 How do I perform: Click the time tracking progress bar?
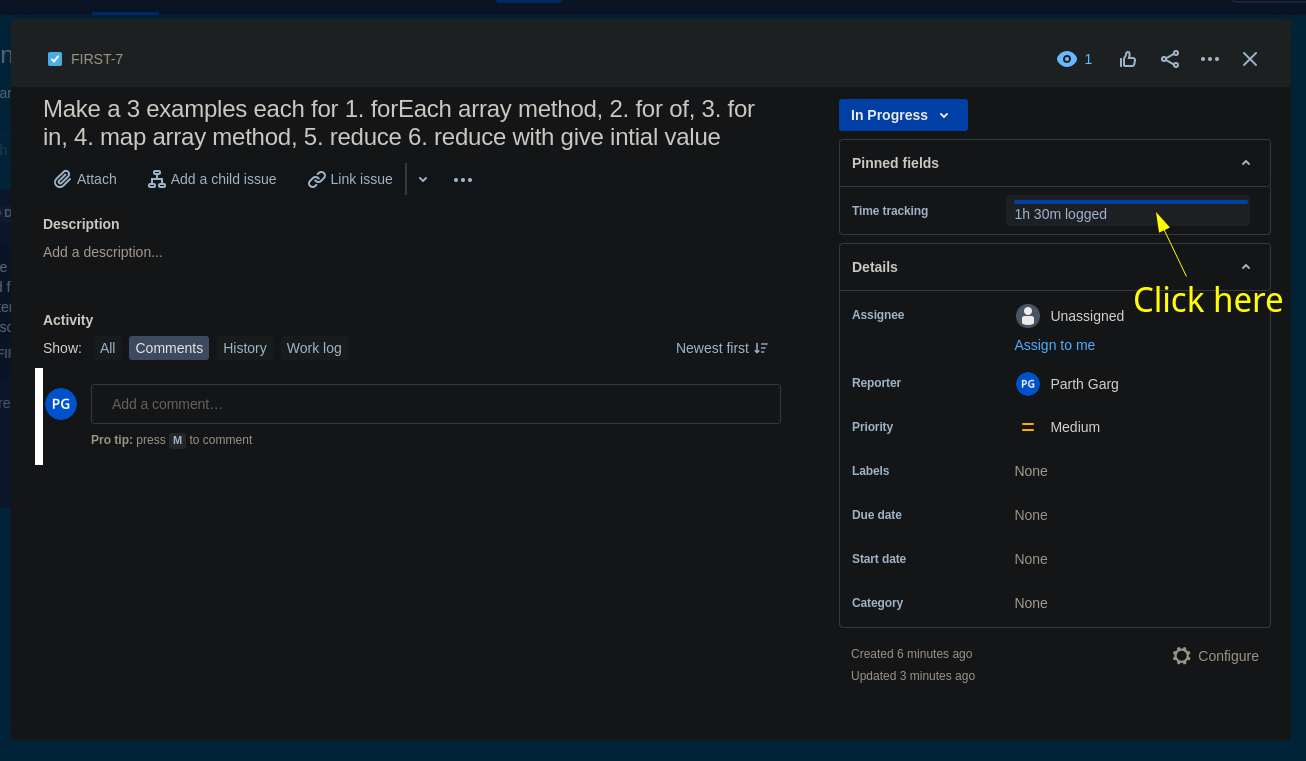[x=1131, y=202]
